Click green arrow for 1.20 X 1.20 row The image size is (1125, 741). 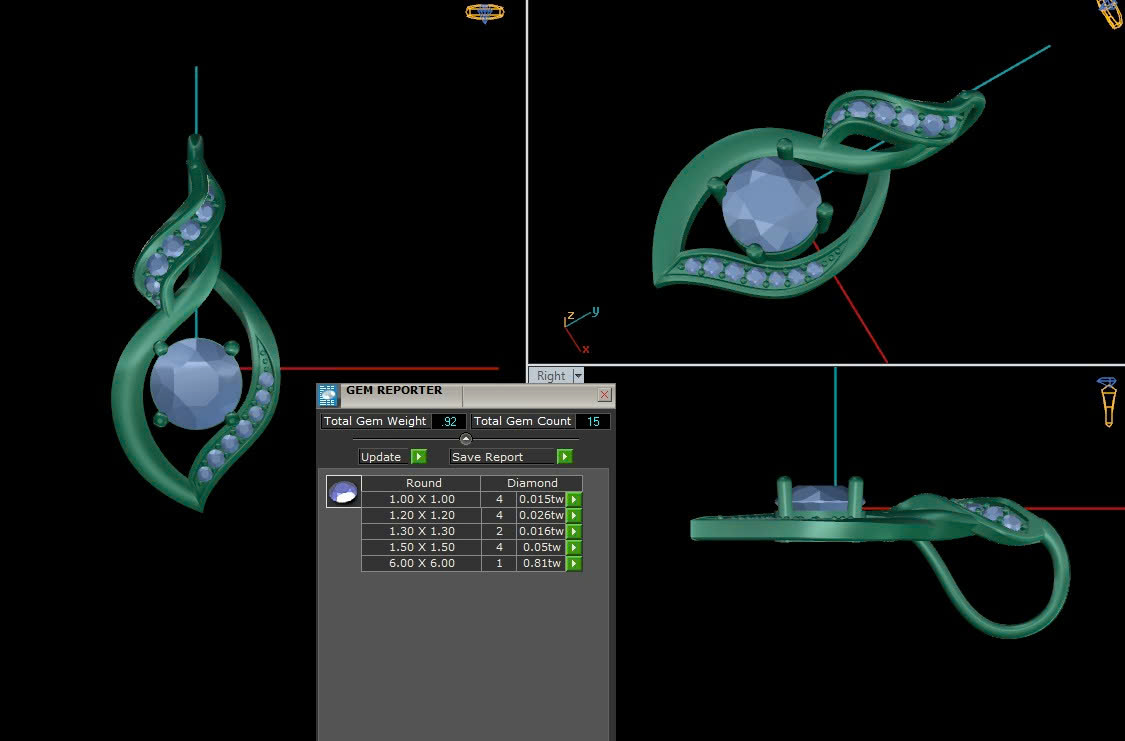click(574, 515)
